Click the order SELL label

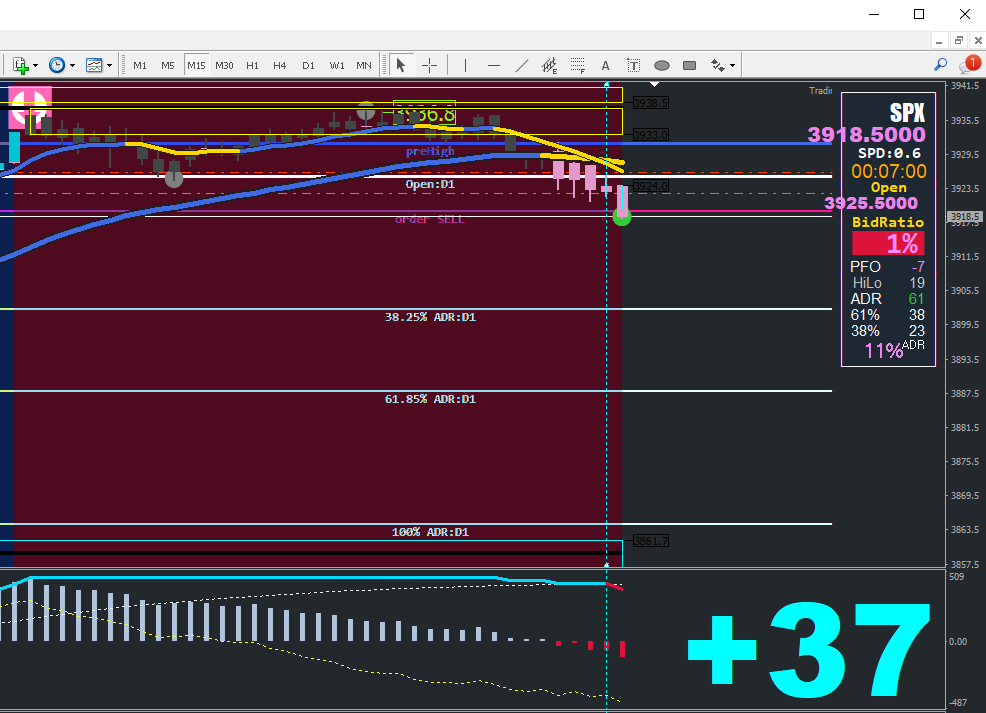point(429,219)
